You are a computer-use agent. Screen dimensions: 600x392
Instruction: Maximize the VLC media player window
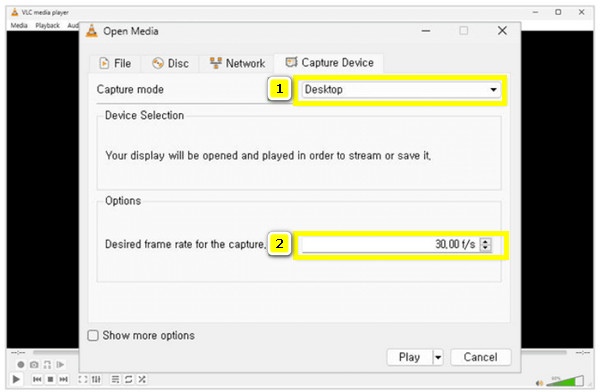(558, 12)
